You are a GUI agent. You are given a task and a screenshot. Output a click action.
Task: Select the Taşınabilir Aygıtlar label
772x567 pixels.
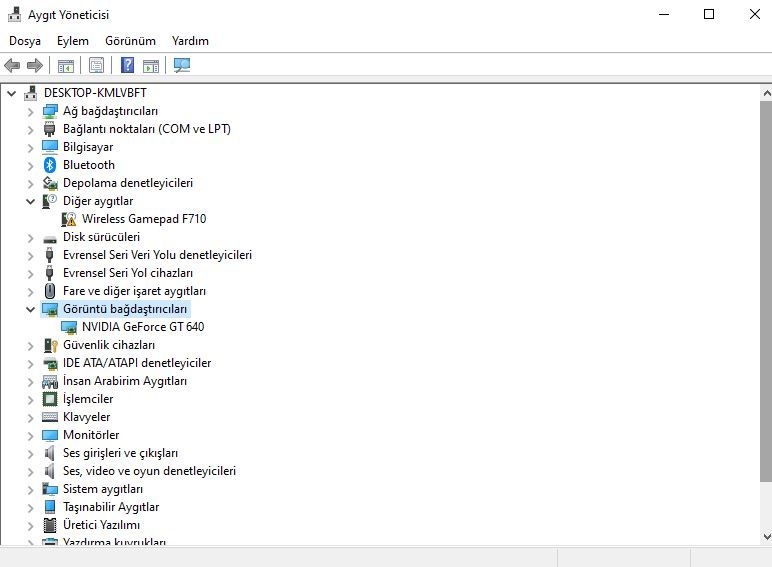tap(111, 507)
